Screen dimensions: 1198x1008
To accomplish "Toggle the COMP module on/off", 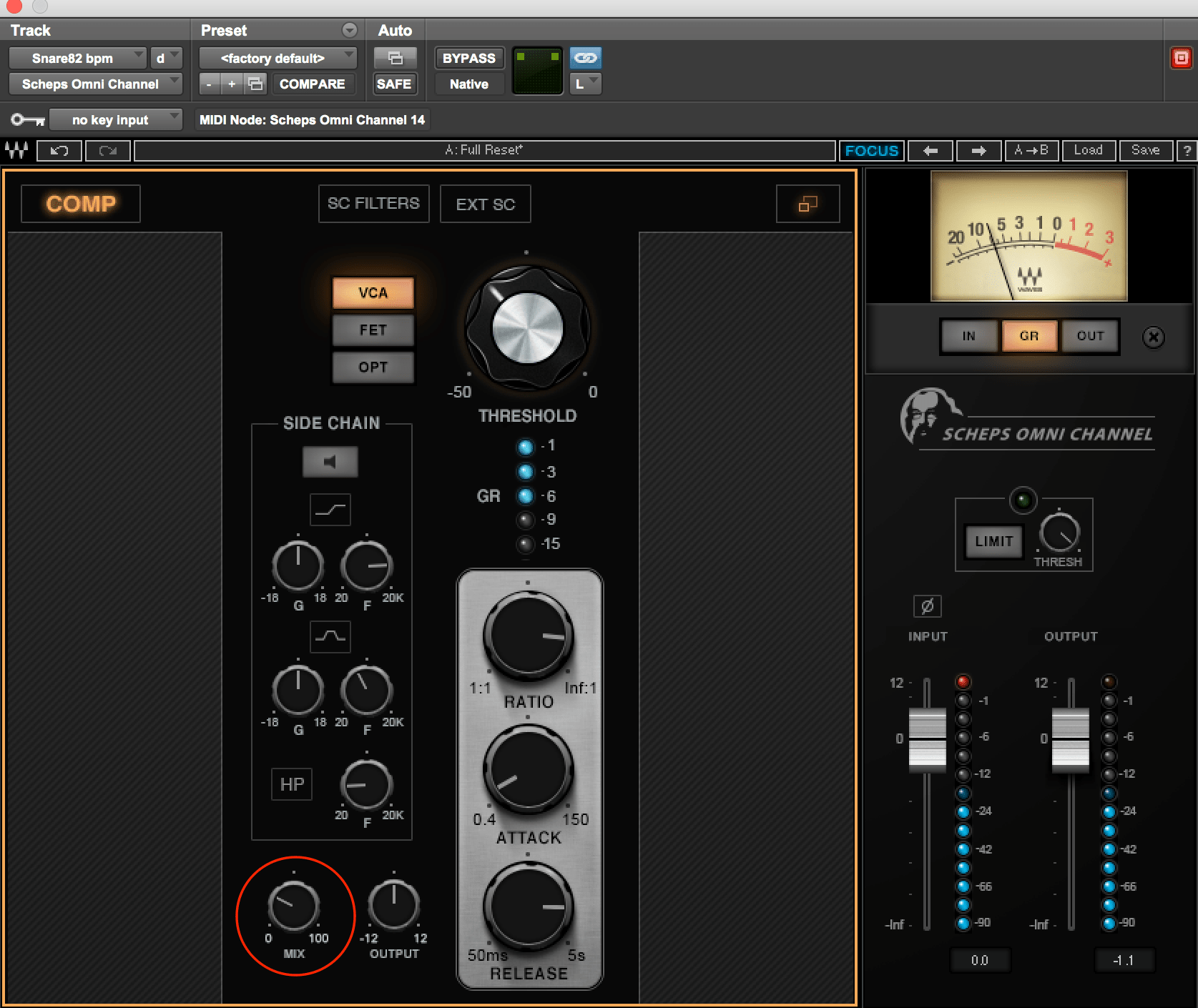I will [x=81, y=204].
